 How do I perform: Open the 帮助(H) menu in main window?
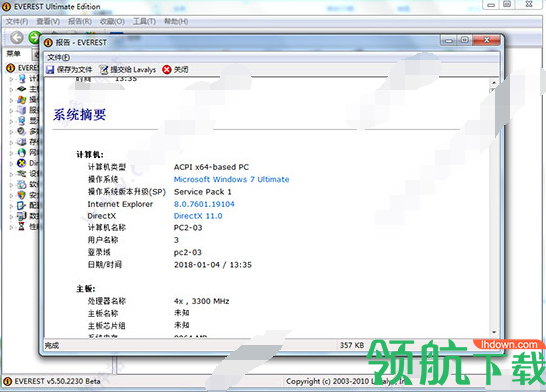click(176, 22)
